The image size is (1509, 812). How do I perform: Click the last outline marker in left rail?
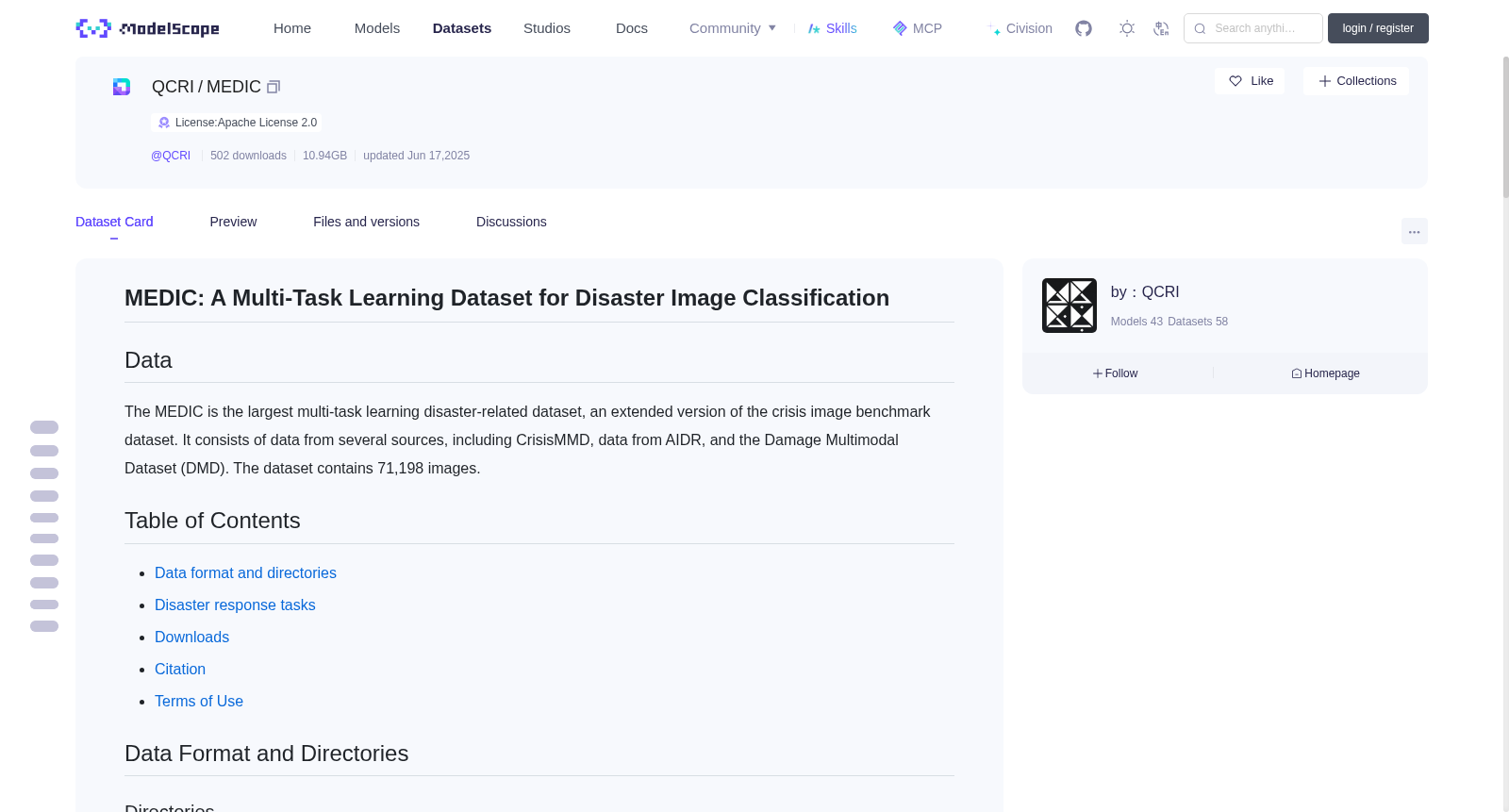(44, 626)
